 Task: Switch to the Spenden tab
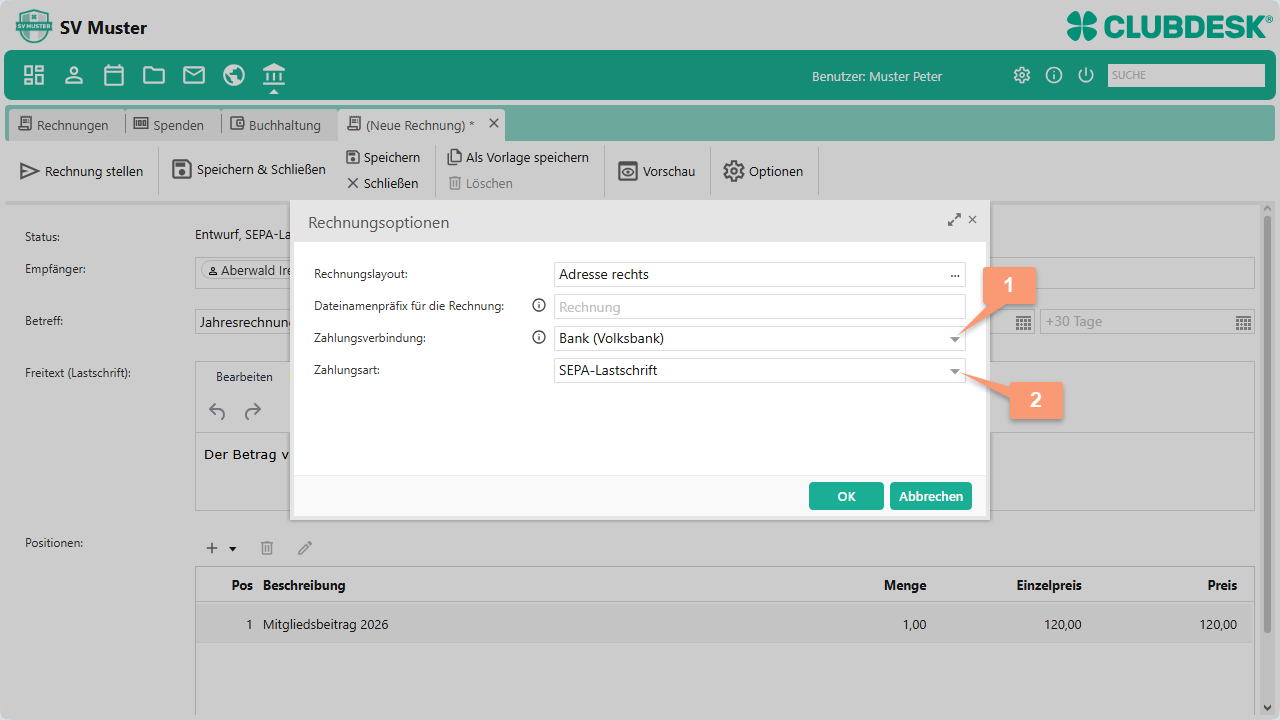coord(168,125)
